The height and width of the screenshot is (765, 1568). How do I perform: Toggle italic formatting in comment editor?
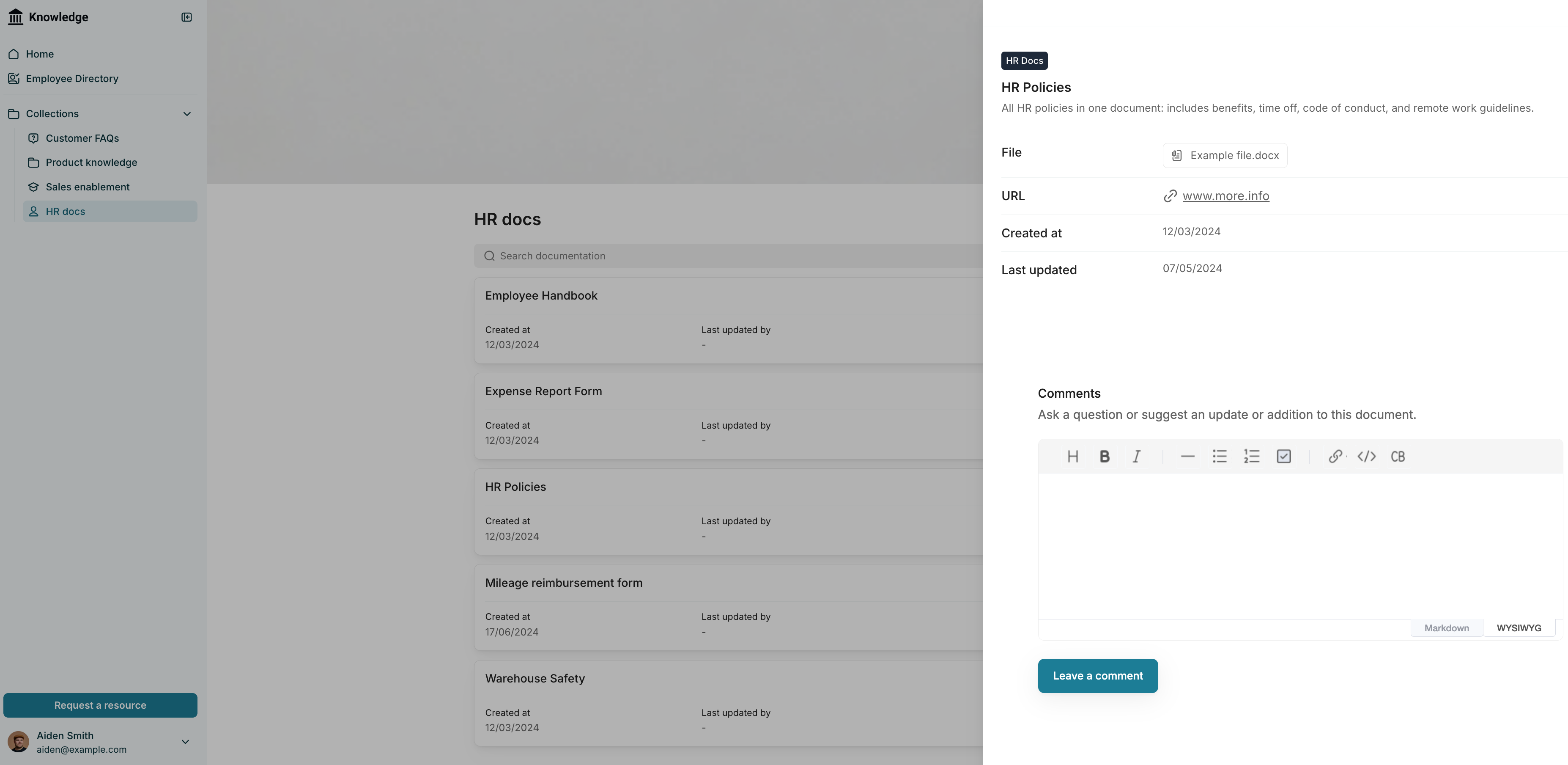point(1136,456)
